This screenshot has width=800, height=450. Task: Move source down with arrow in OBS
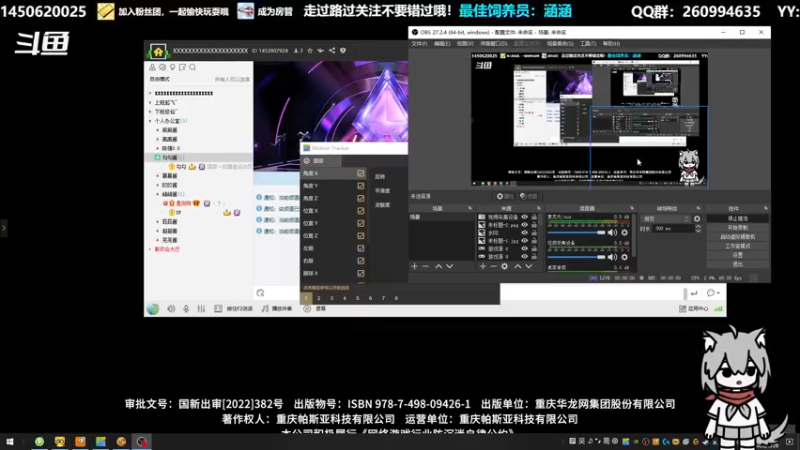pos(529,266)
